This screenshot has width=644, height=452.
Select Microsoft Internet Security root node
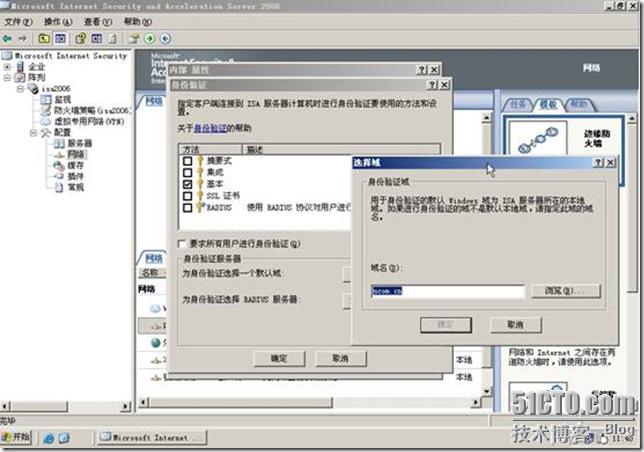[x=70, y=56]
